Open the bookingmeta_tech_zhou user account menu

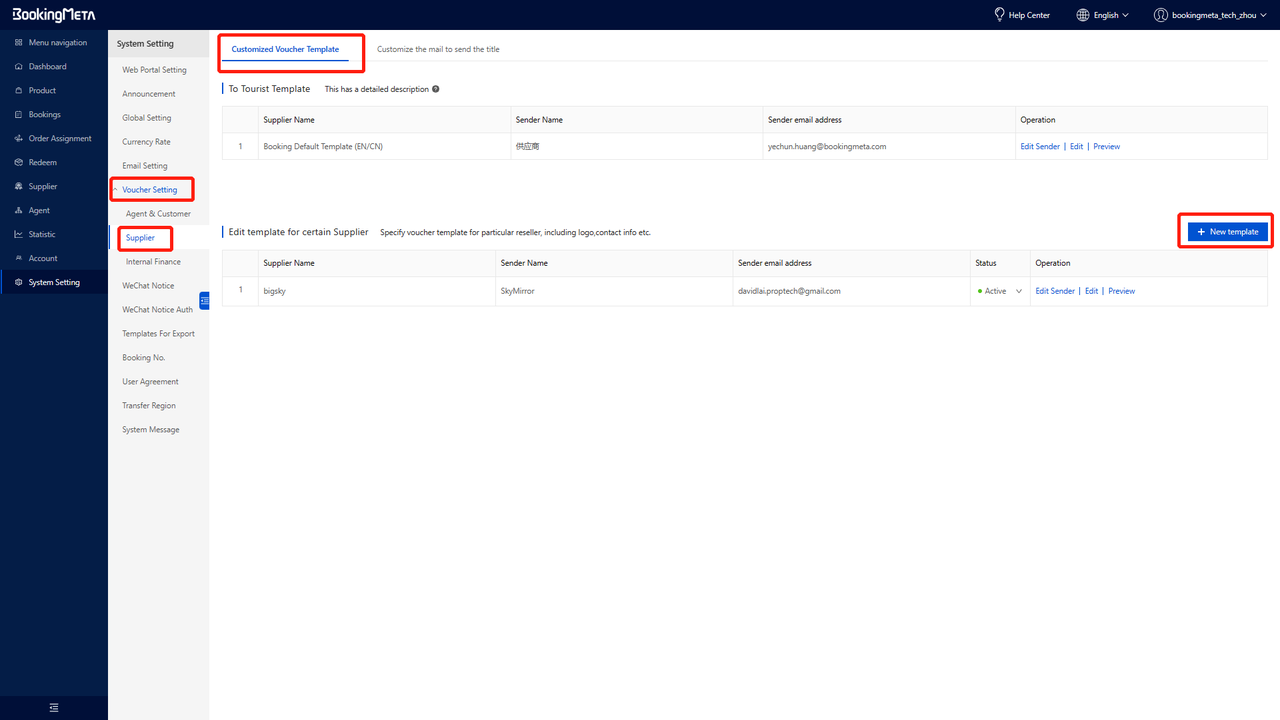click(1210, 15)
